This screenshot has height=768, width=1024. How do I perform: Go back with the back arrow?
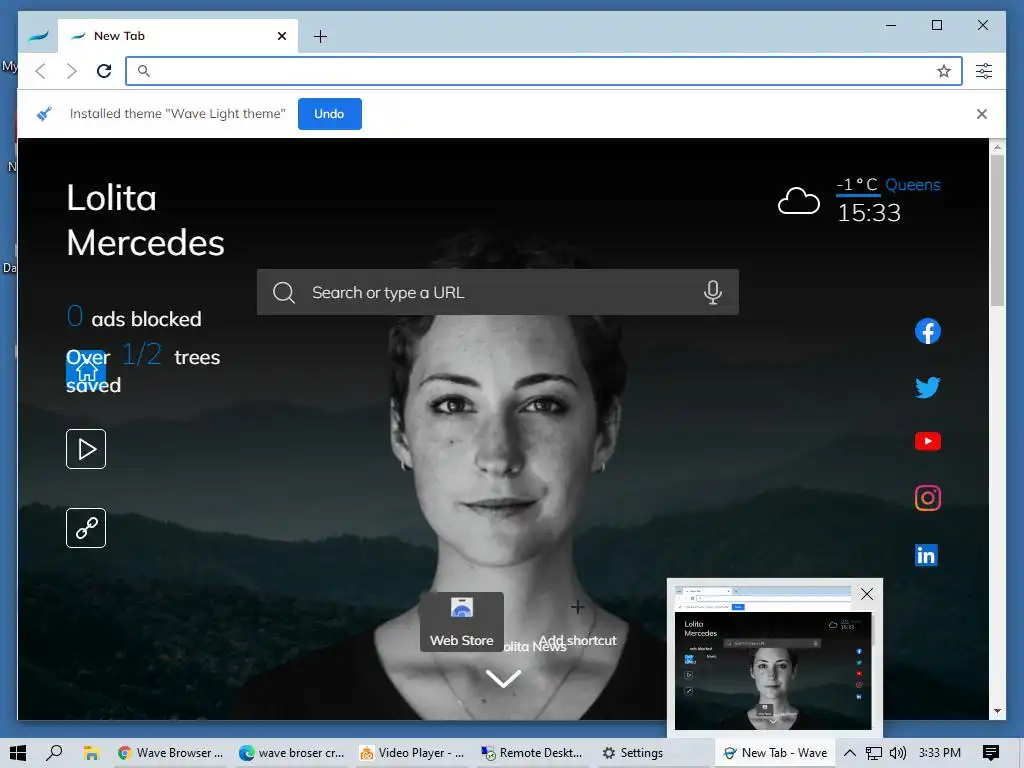pos(40,71)
